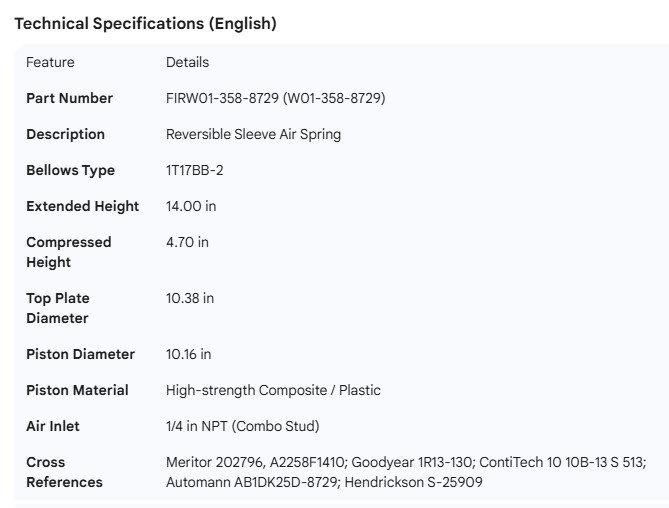This screenshot has height=508, width=669.
Task: Click the 4.70 in value
Action: click(x=187, y=242)
